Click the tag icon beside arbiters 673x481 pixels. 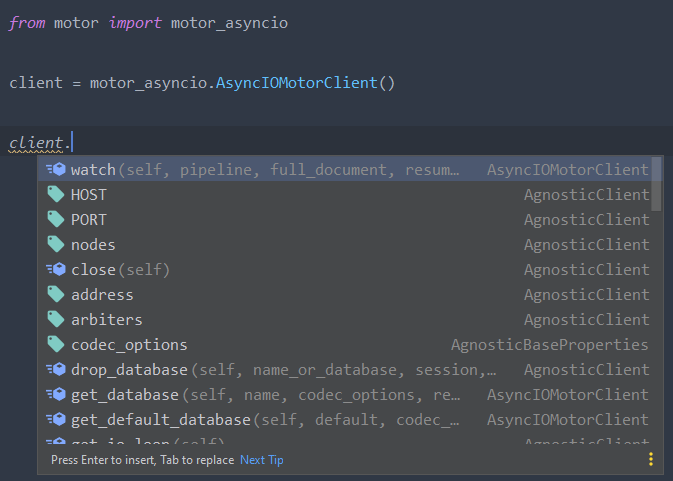56,319
